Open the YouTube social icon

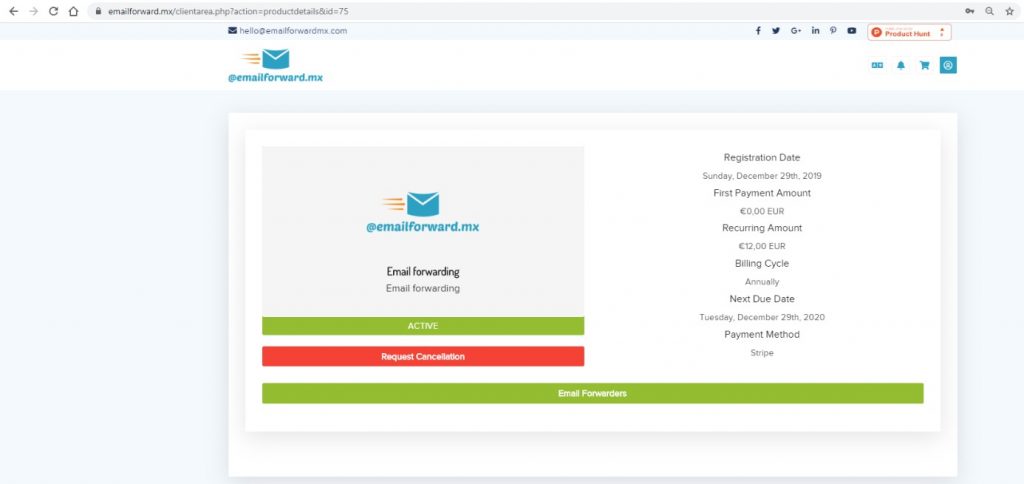pos(852,31)
